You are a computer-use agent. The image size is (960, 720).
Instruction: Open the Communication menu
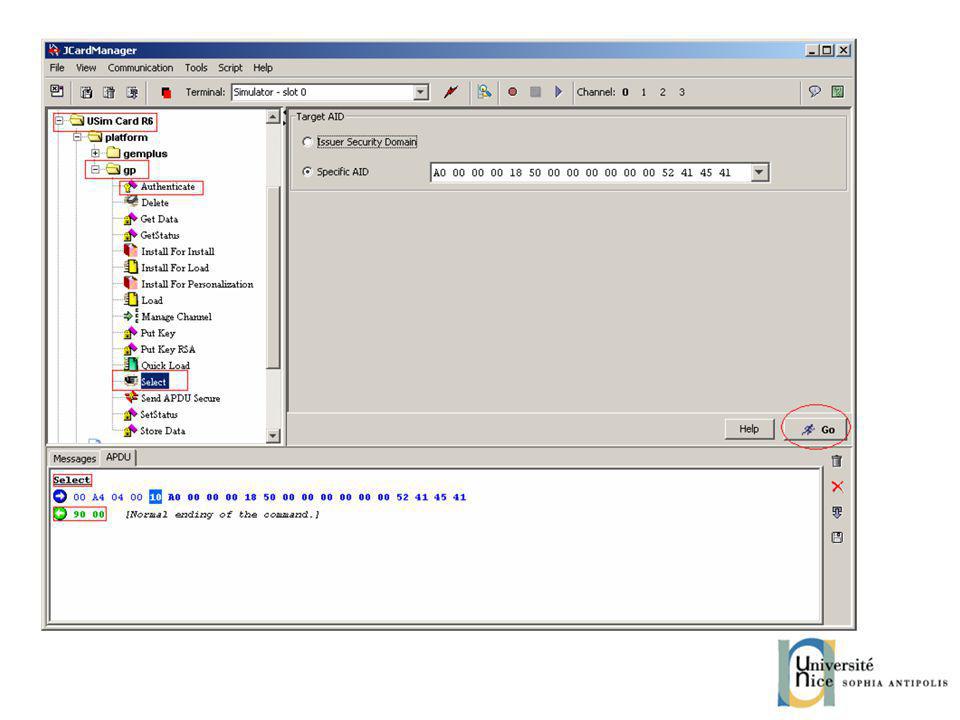click(140, 68)
